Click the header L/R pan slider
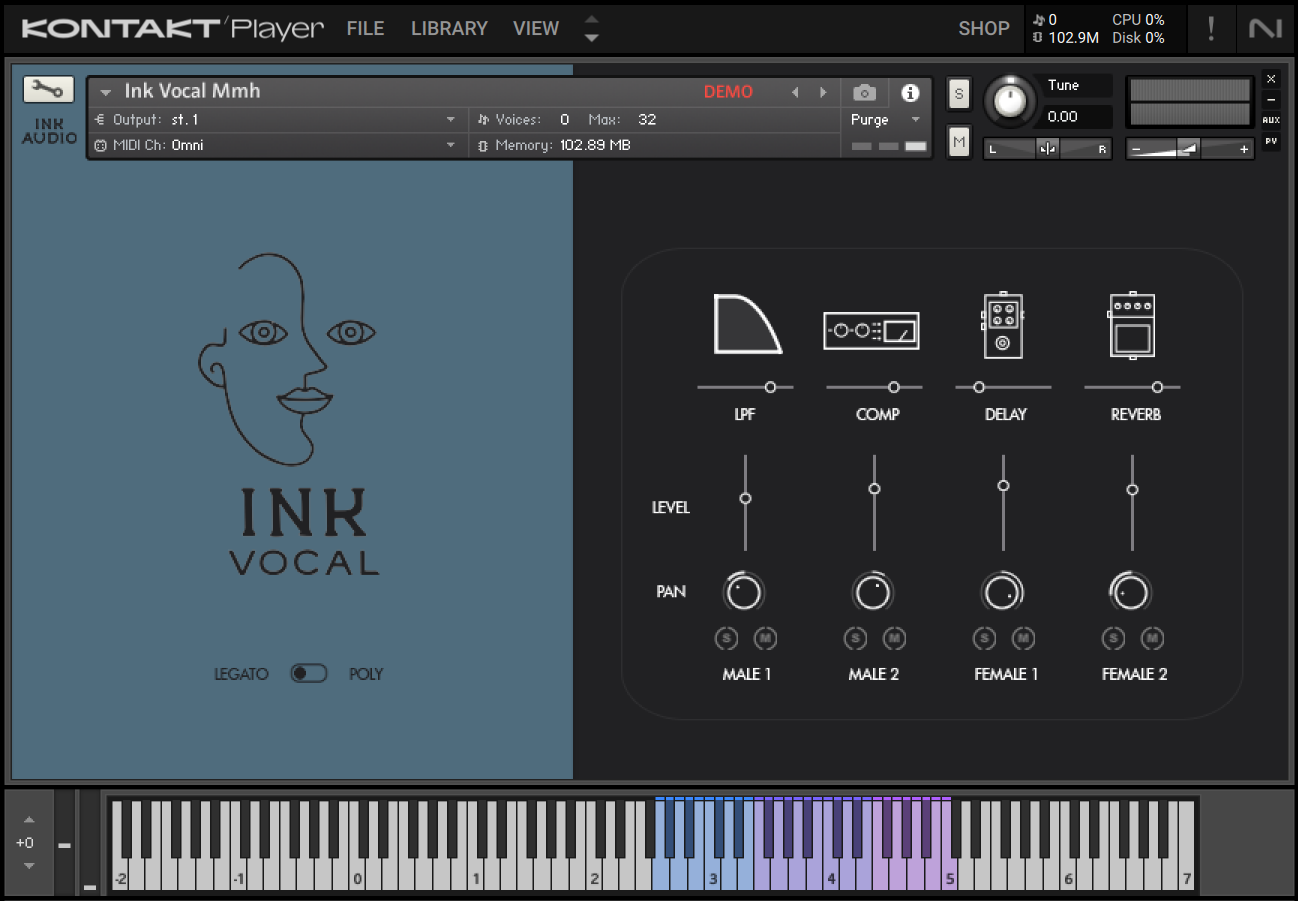 [1047, 149]
